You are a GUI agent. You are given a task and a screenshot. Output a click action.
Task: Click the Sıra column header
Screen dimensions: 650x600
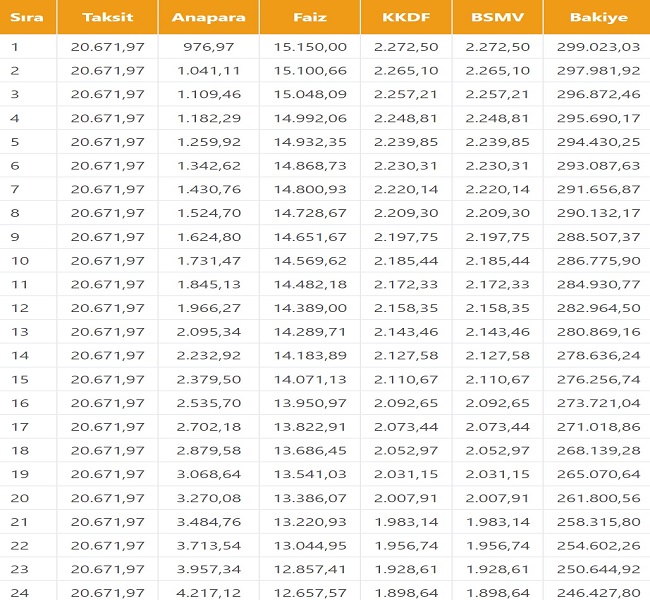point(27,17)
